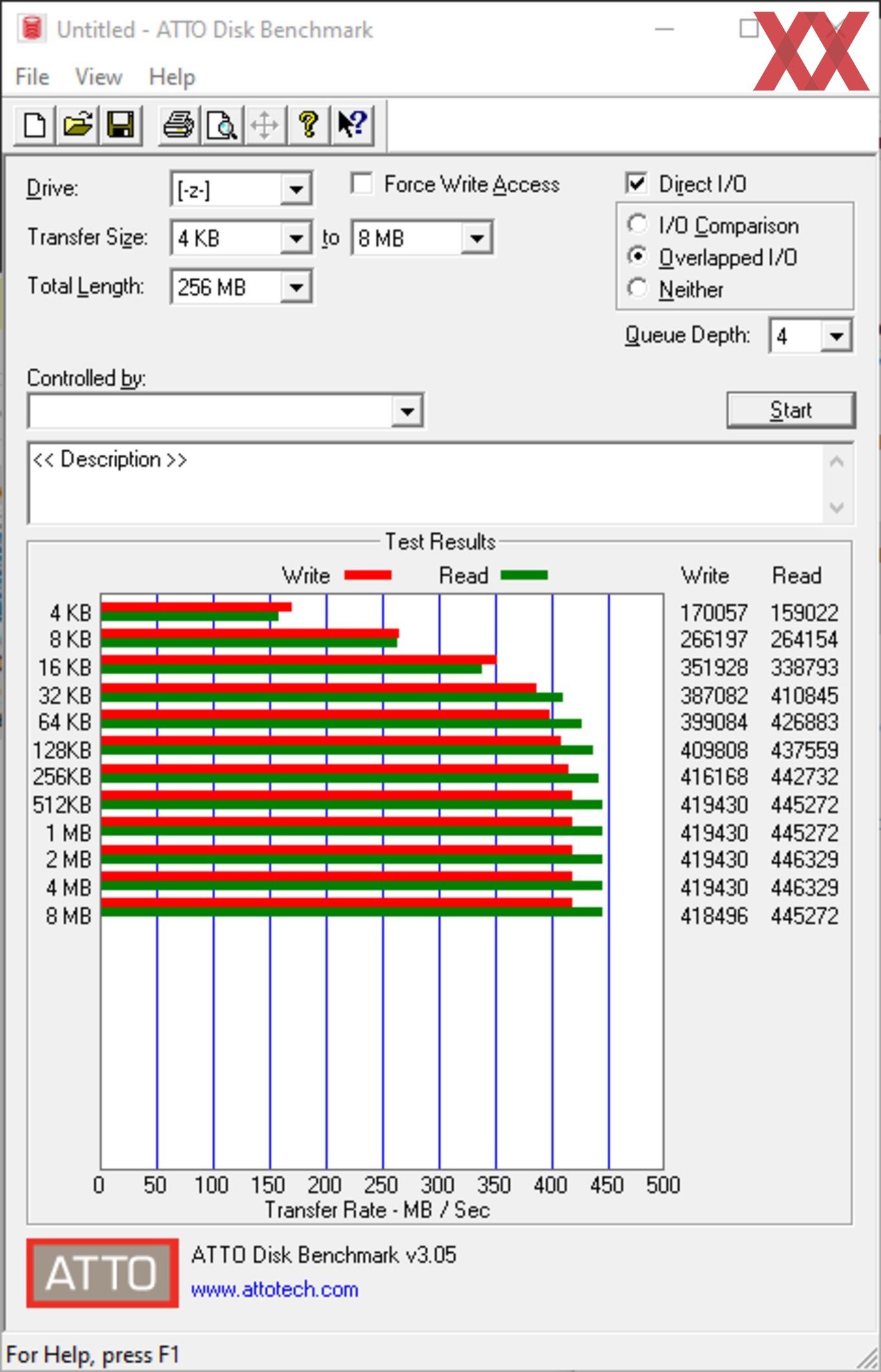Click the 8 MB row label in chart
Screen dimensions: 881x1372
pos(69,916)
